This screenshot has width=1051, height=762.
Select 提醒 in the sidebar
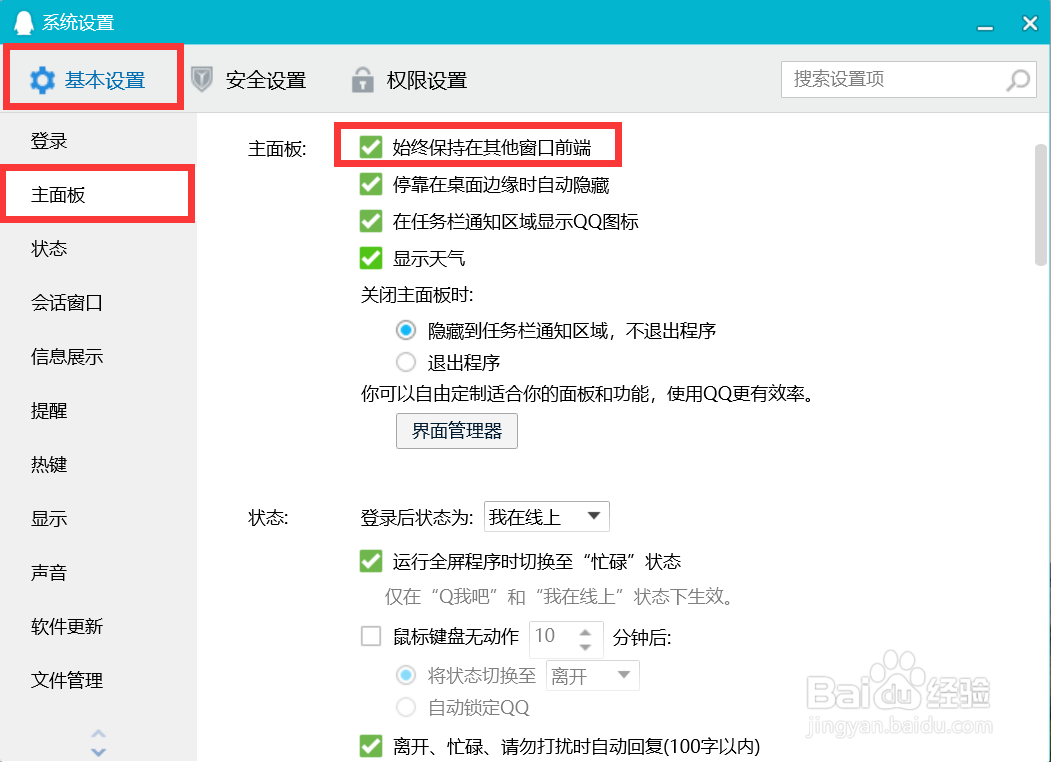[99, 411]
